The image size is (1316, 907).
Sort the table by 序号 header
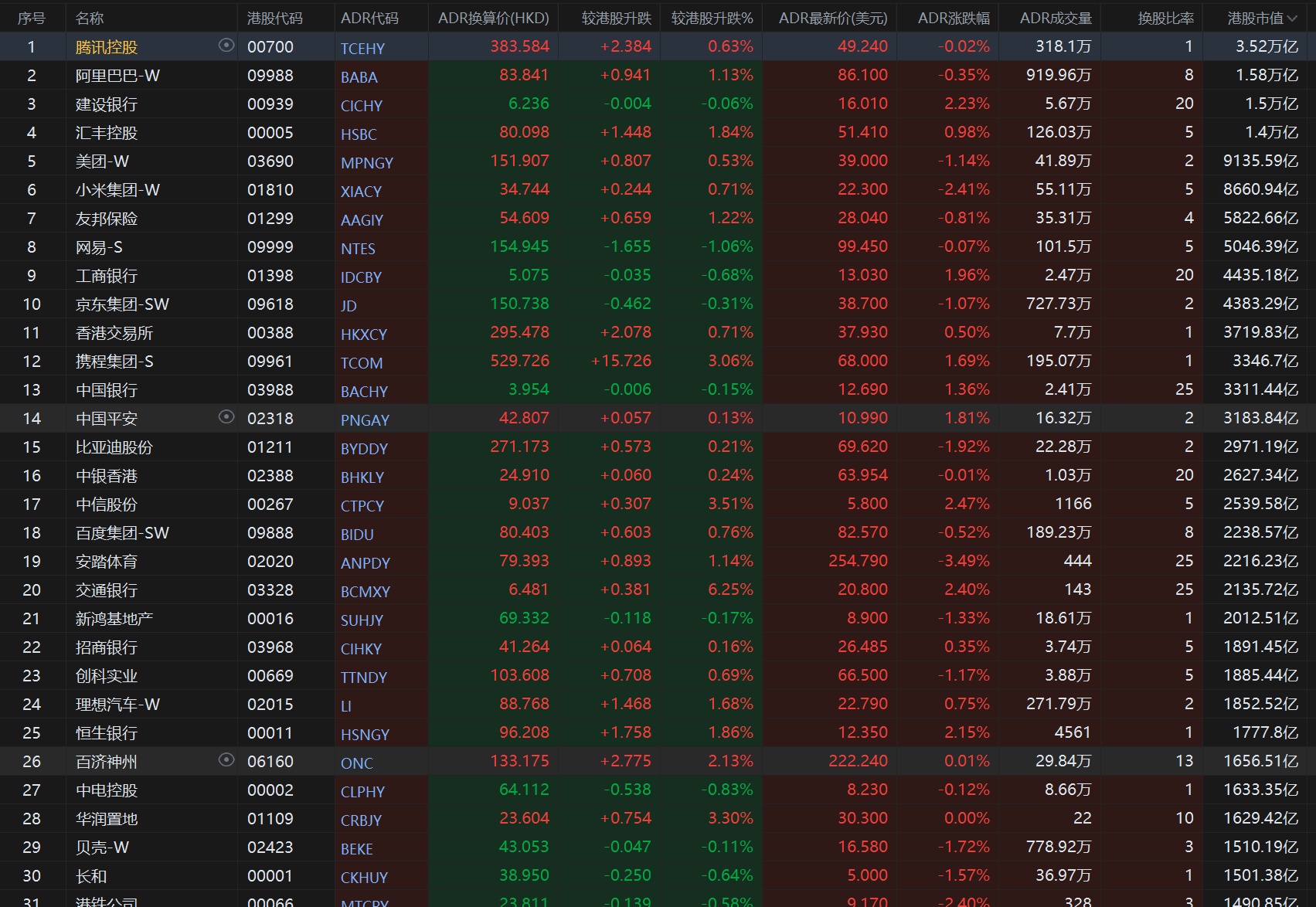tap(32, 18)
